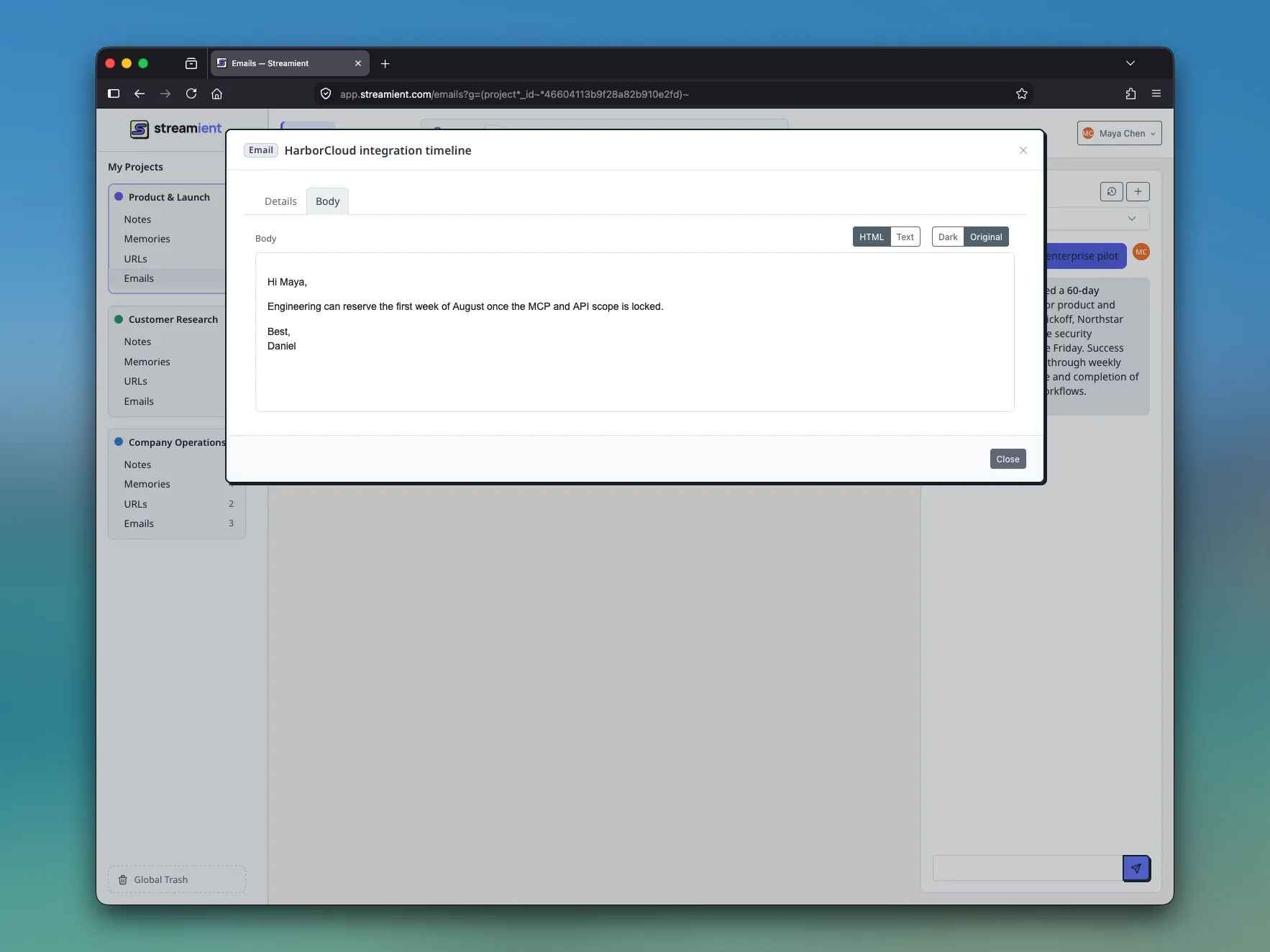The width and height of the screenshot is (1270, 952).
Task: Collapse the Product & Launch project
Action: tap(169, 197)
